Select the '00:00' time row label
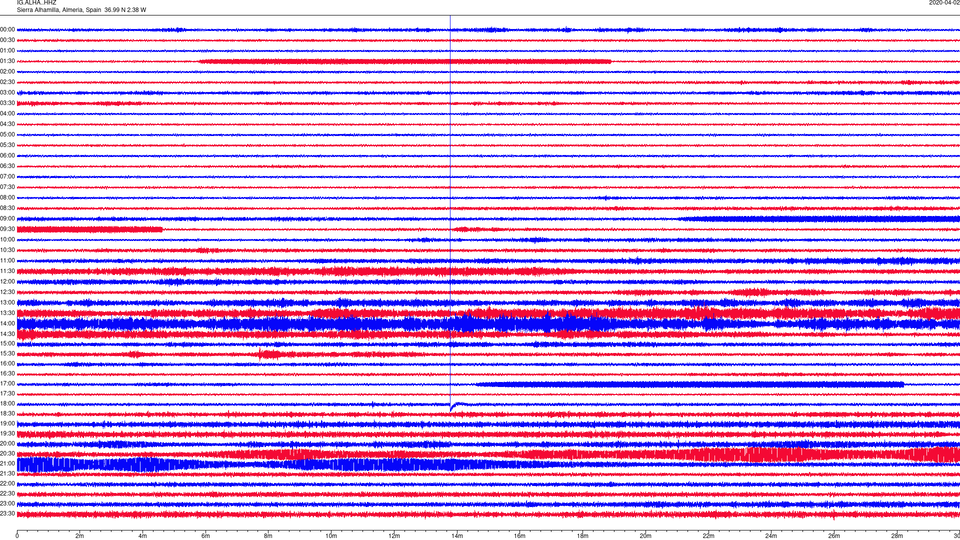 (x=7, y=29)
